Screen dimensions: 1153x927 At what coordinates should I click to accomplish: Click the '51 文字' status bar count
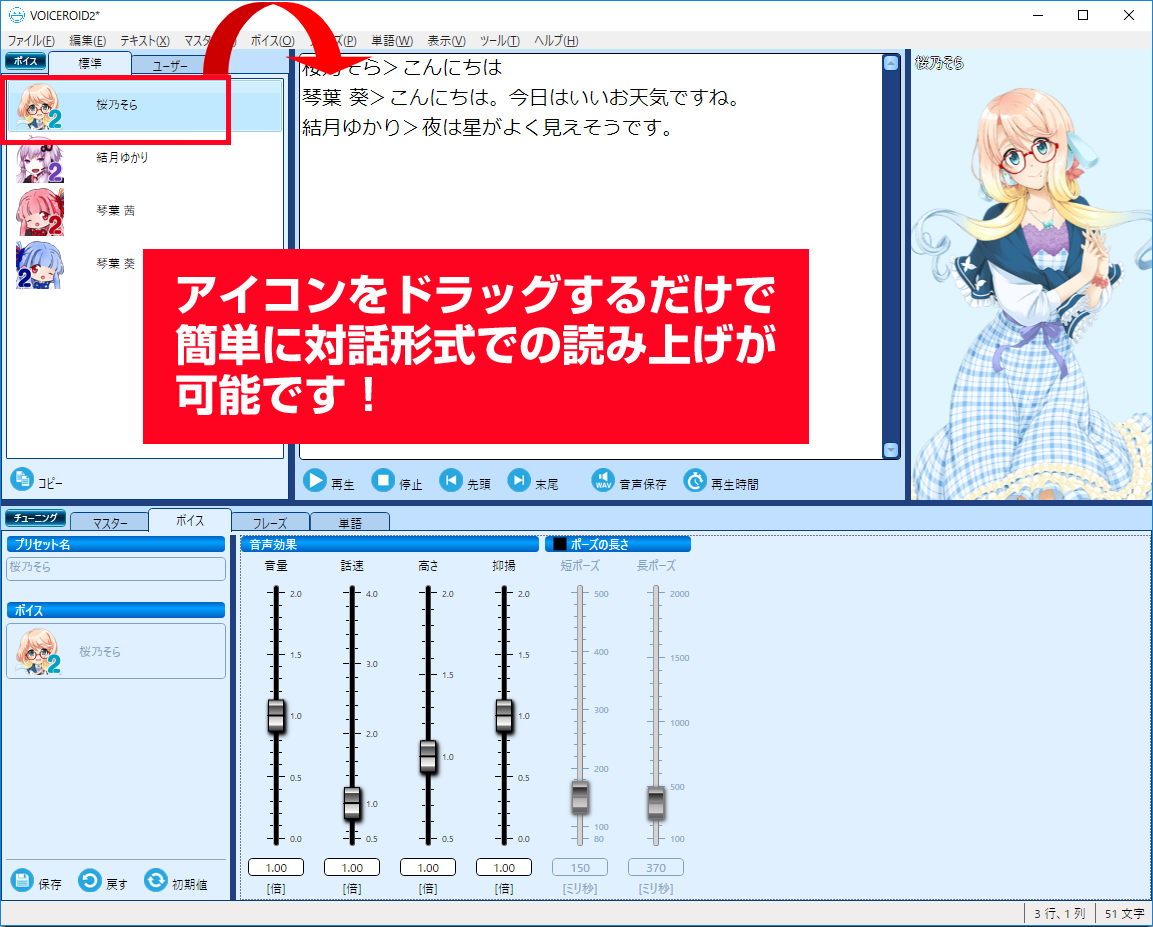1124,913
